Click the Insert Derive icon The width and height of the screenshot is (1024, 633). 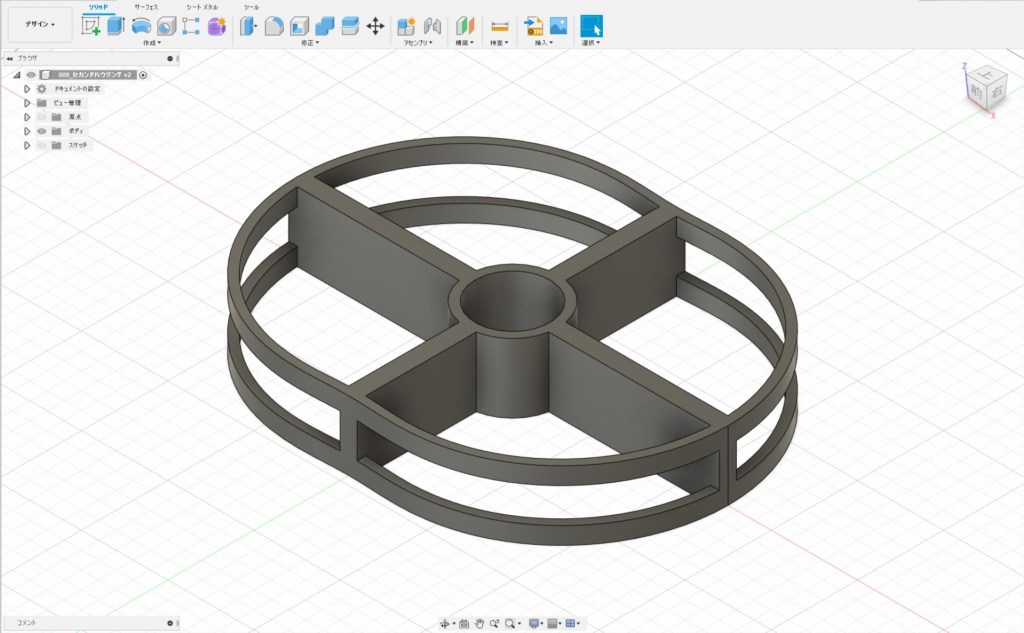click(534, 26)
